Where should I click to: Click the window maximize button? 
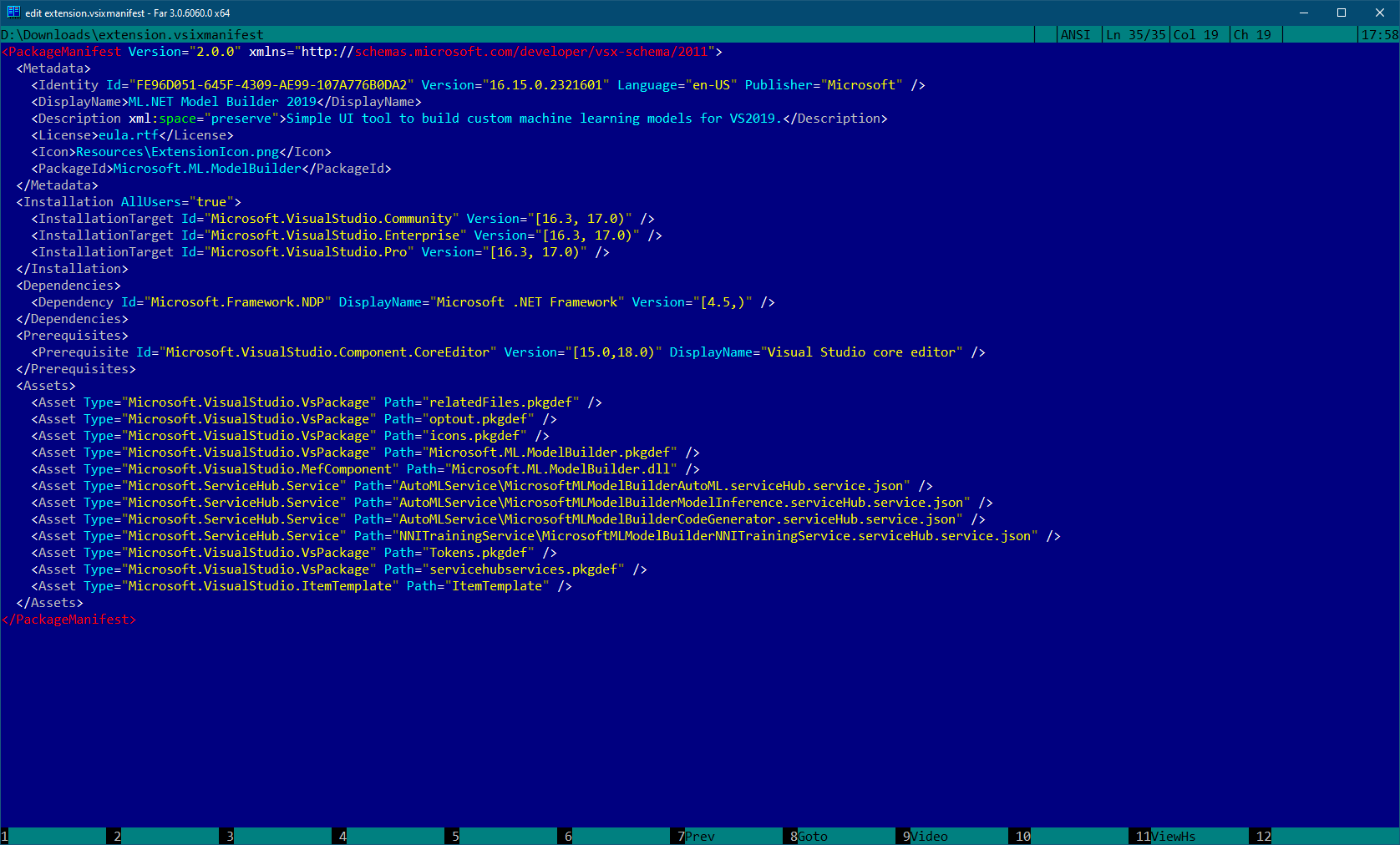pos(1342,13)
